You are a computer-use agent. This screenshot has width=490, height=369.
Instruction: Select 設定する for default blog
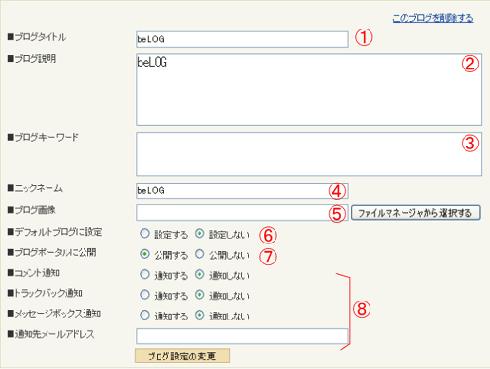tap(145, 234)
